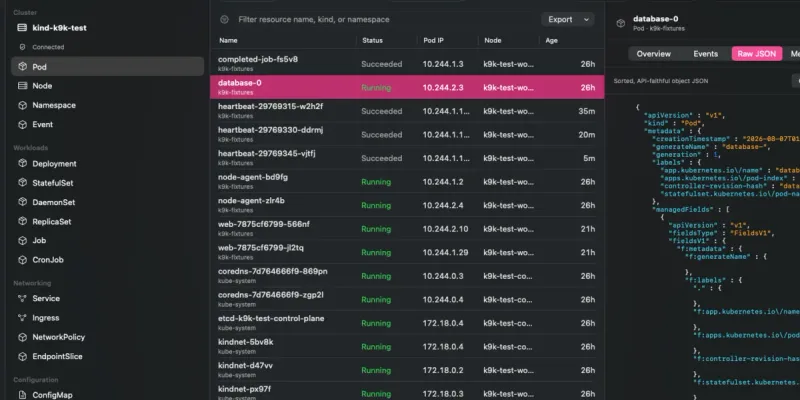The width and height of the screenshot is (800, 400).
Task: Sort by the Name column header
Action: (x=228, y=40)
